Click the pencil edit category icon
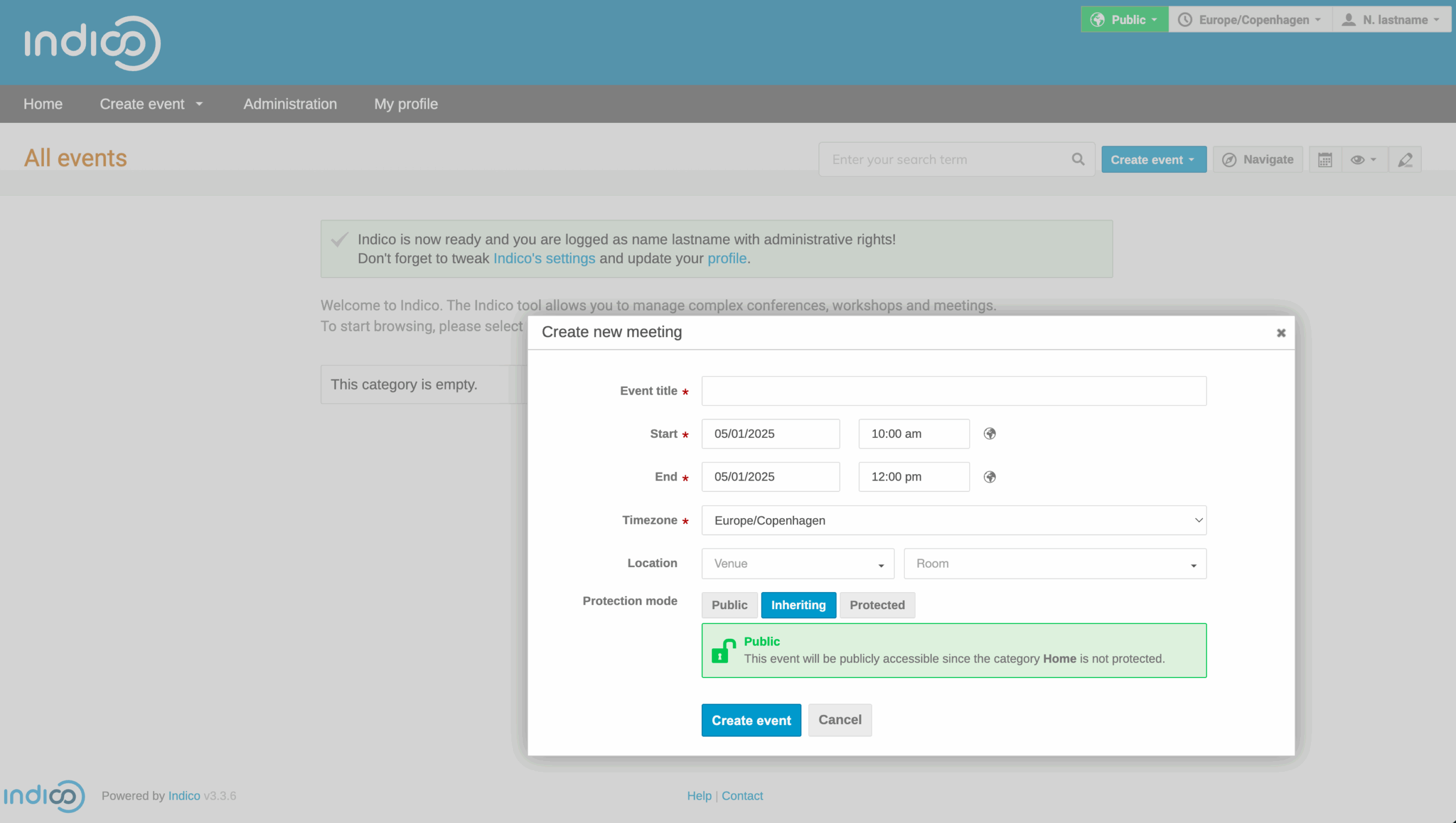 pos(1405,160)
